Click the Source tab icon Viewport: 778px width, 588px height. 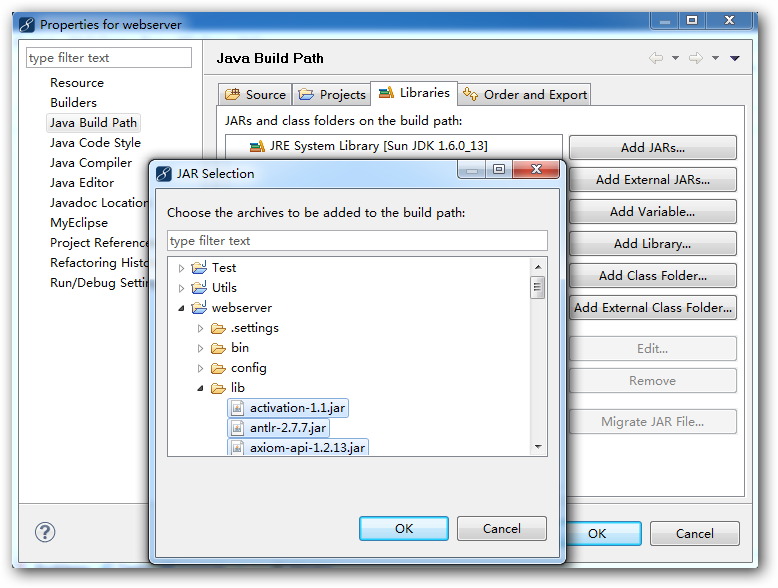[x=232, y=94]
